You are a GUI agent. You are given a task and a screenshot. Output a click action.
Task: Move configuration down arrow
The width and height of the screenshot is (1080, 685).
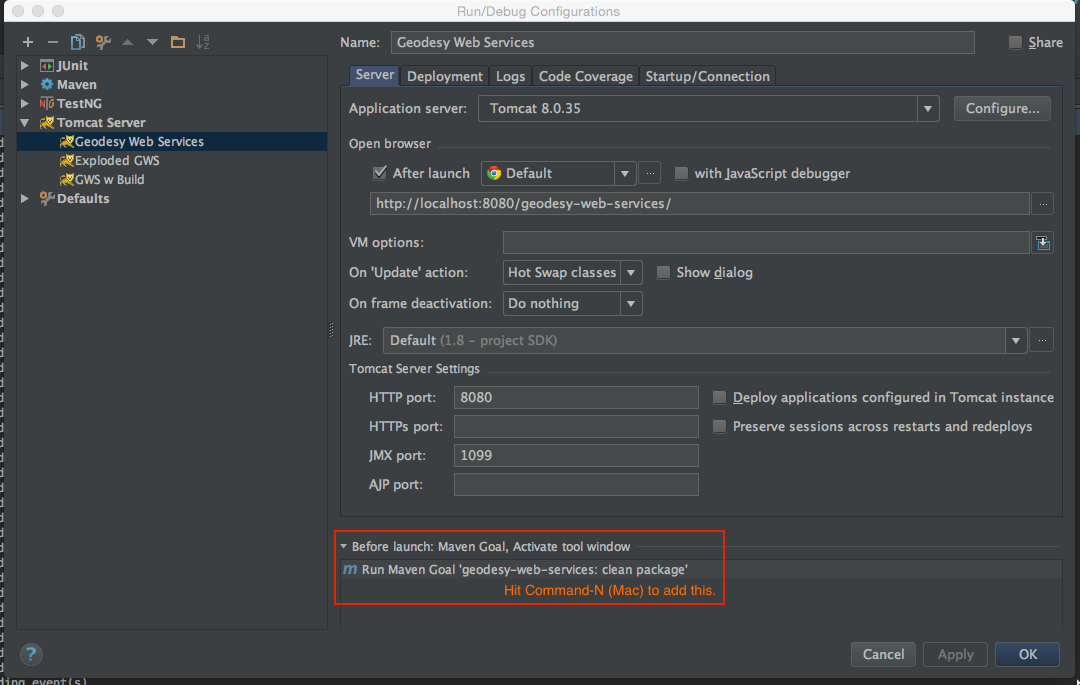click(x=152, y=42)
